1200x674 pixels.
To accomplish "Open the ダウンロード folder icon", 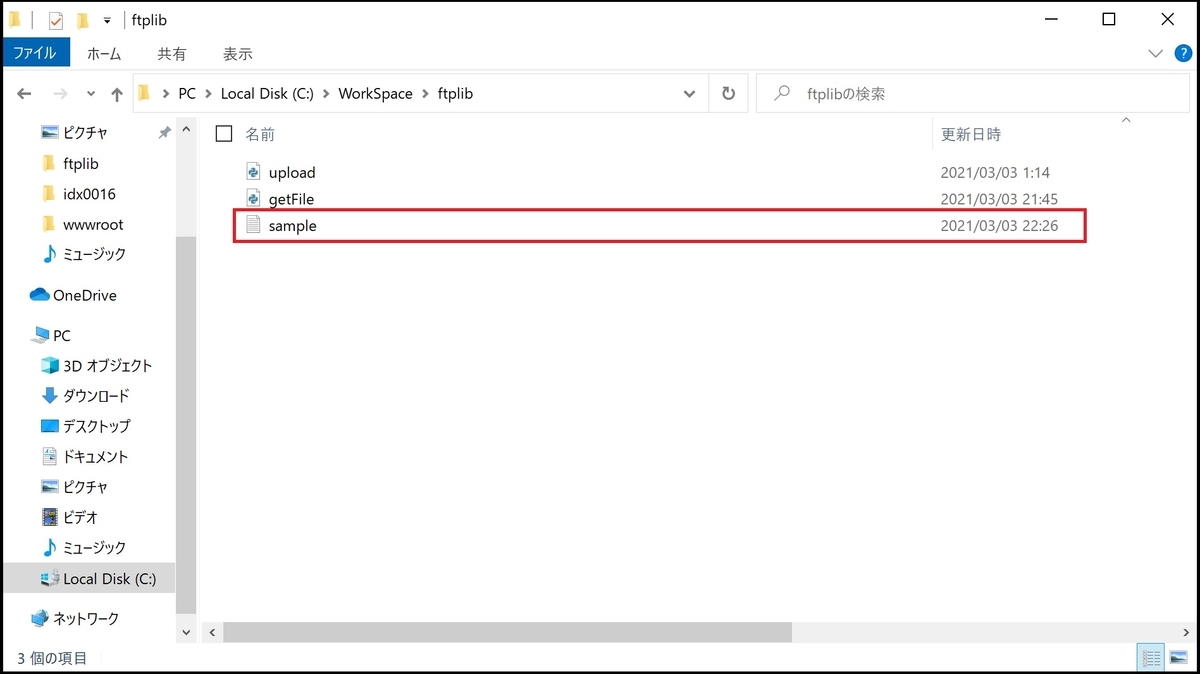I will click(50, 396).
